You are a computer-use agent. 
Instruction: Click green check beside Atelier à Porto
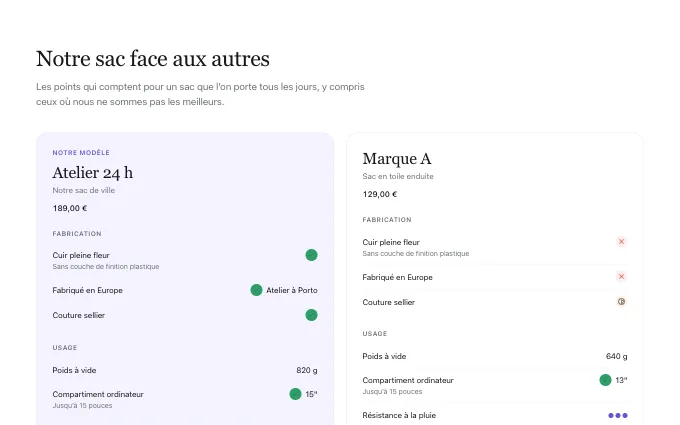(x=256, y=290)
